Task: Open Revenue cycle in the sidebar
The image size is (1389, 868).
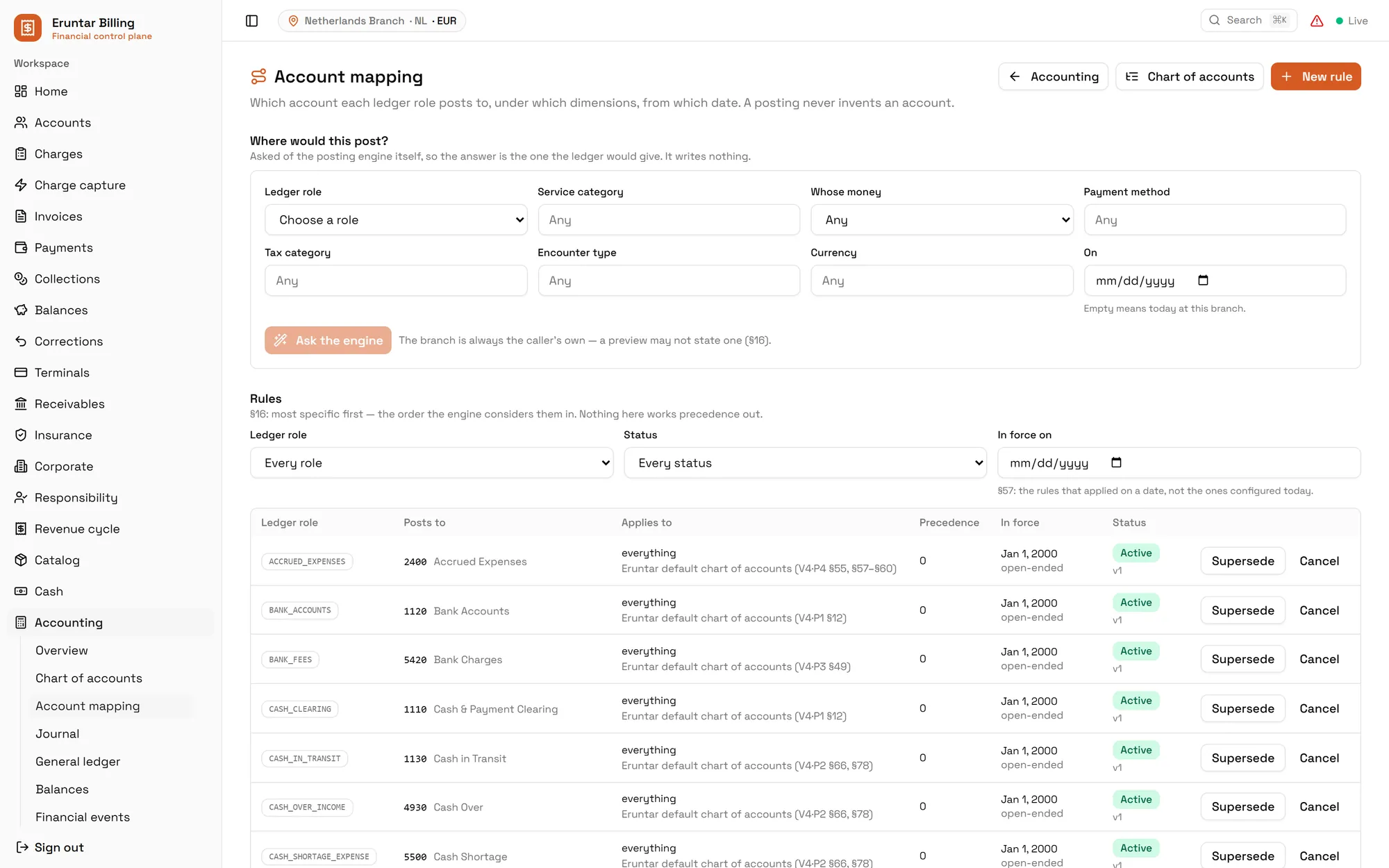Action: pyautogui.click(x=111, y=529)
